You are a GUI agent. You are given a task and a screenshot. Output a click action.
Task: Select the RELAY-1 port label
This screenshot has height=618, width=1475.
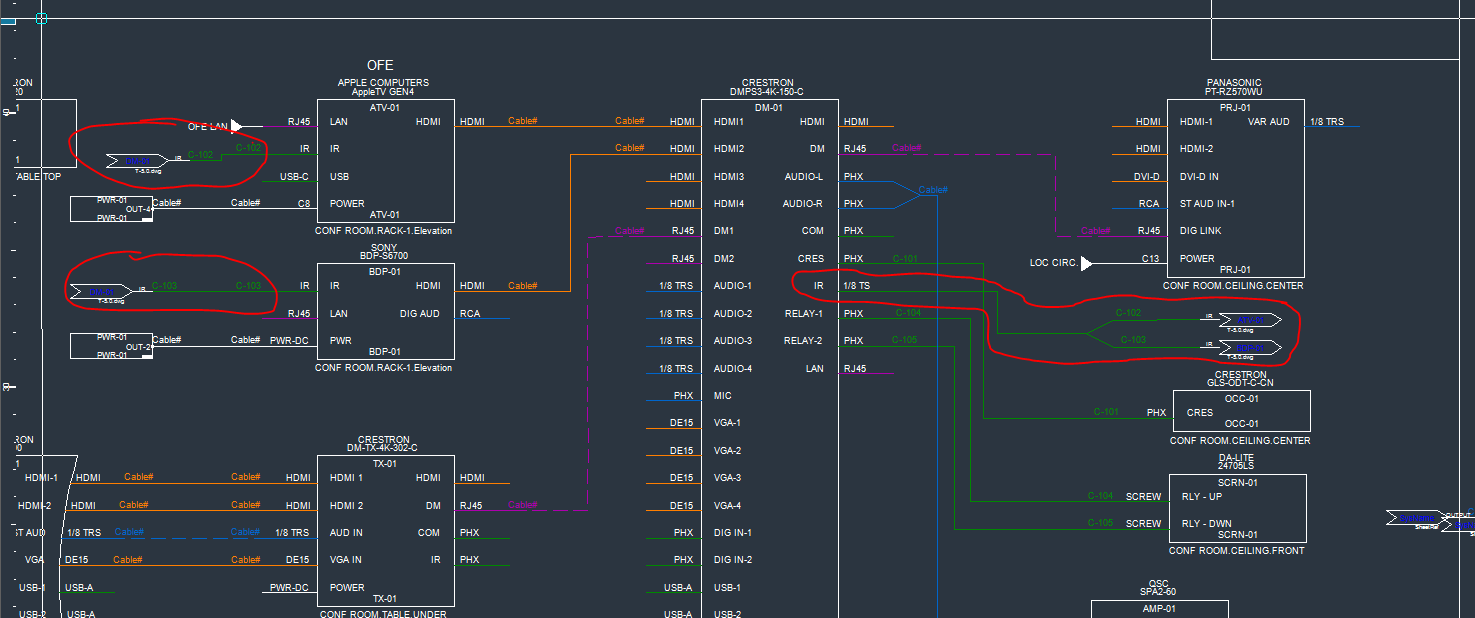804,313
